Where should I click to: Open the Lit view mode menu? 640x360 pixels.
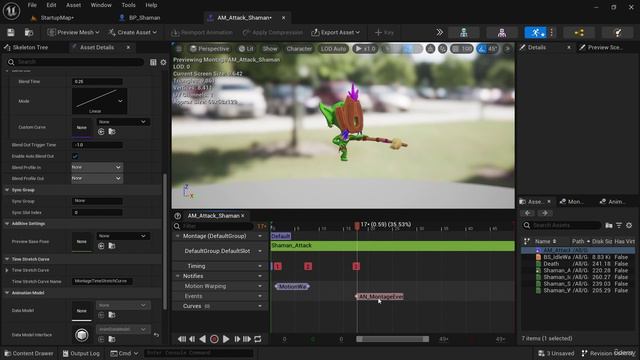click(246, 49)
